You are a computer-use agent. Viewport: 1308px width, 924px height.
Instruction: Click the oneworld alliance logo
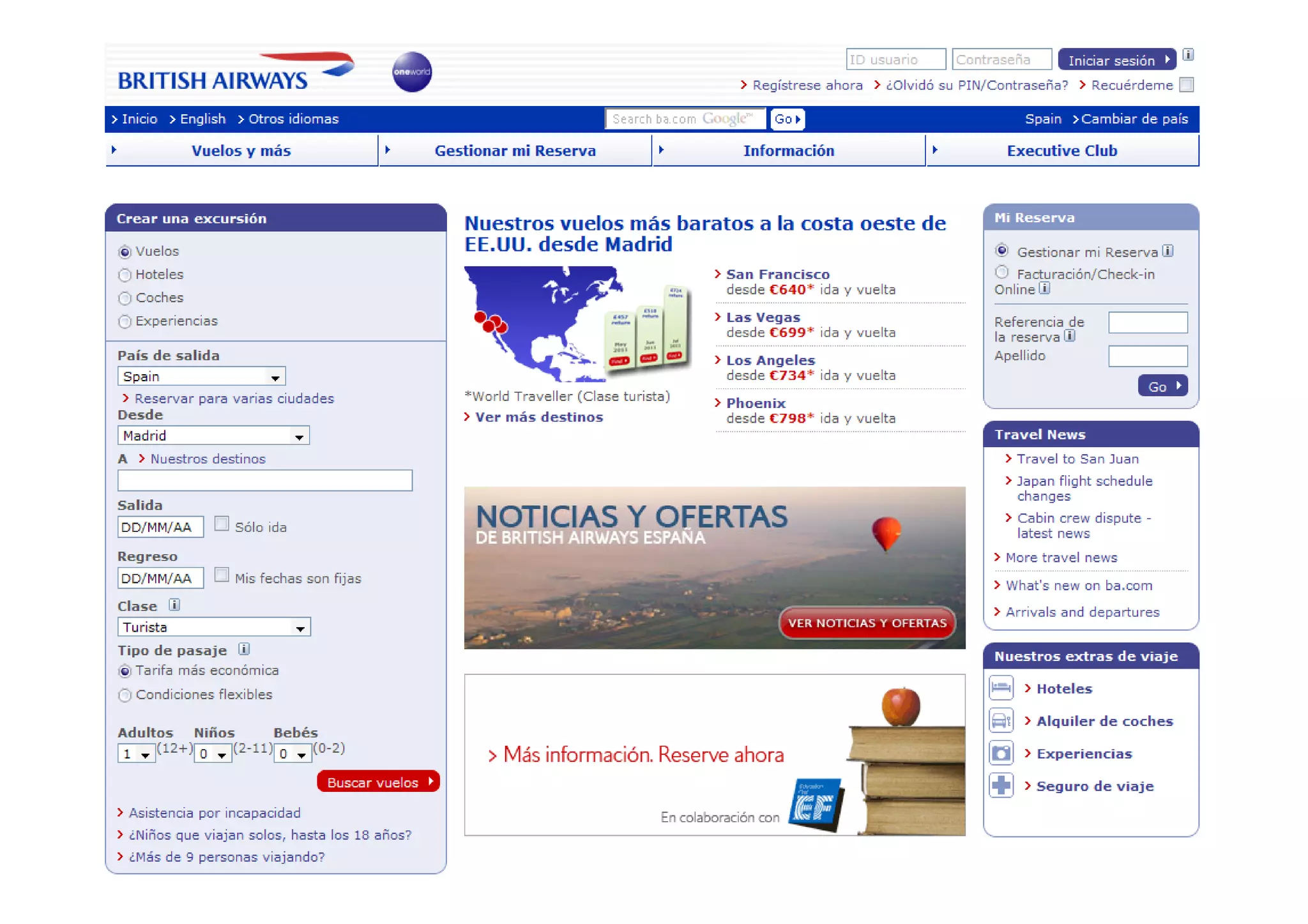point(411,72)
